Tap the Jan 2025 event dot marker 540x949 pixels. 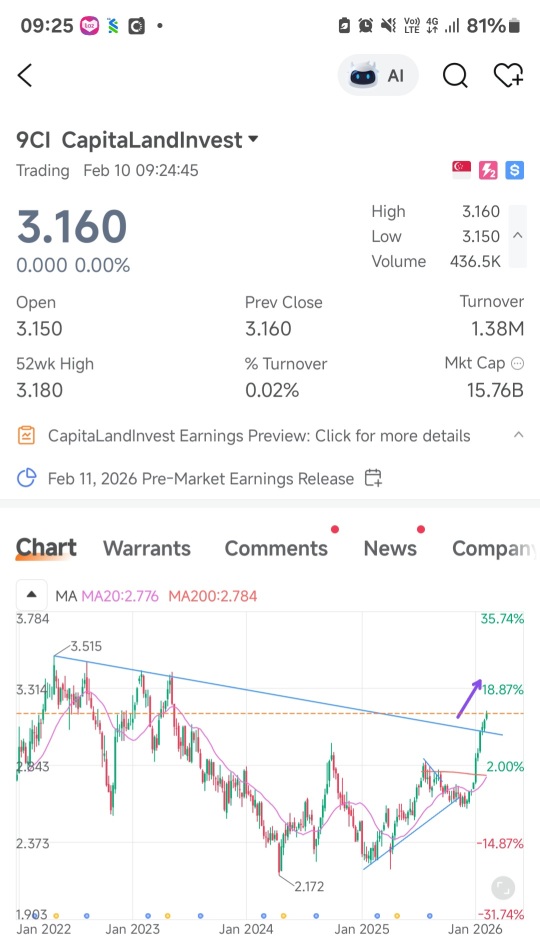(x=377, y=916)
